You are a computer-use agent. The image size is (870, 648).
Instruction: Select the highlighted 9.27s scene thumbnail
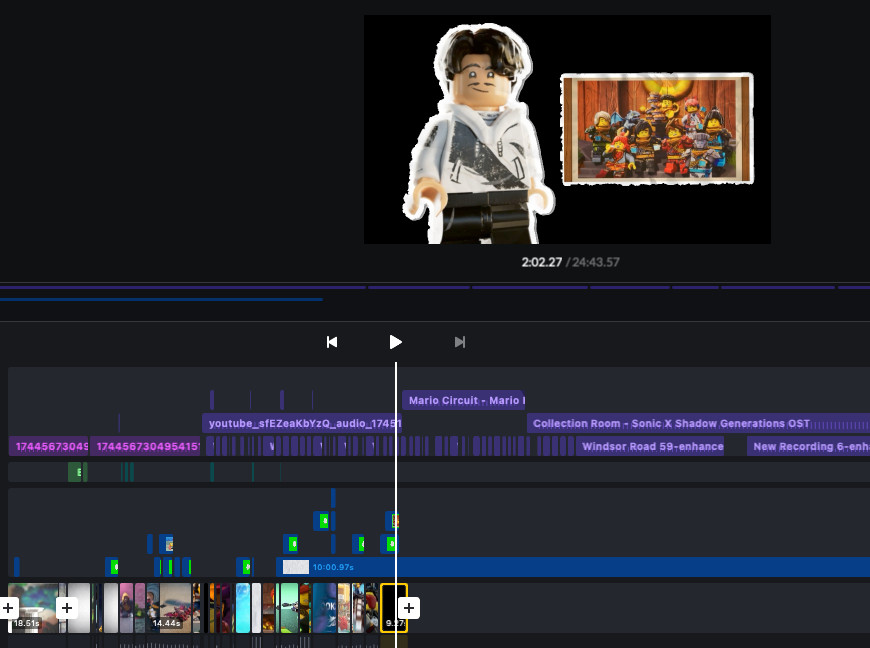(394, 608)
